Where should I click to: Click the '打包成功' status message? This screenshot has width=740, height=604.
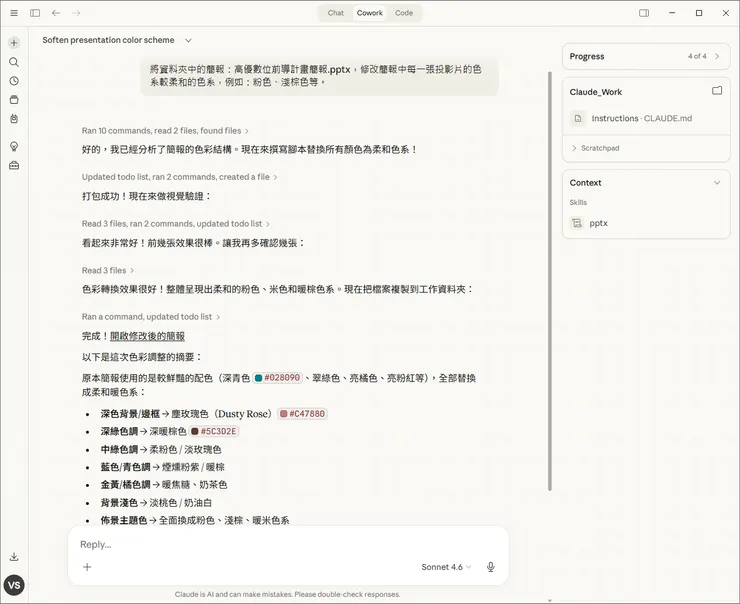point(147,196)
